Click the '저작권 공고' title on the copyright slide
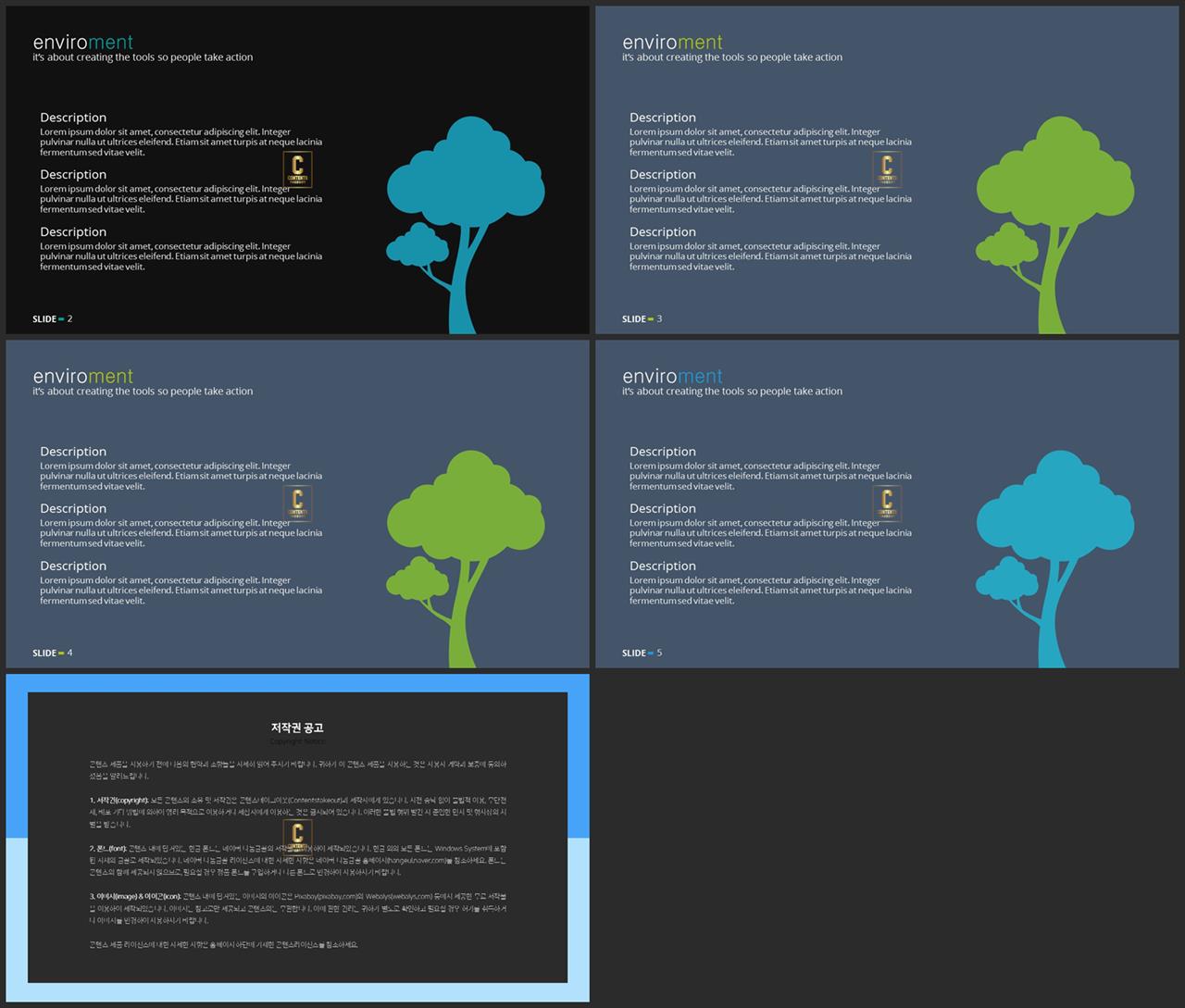This screenshot has height=1008, width=1185. [x=297, y=728]
